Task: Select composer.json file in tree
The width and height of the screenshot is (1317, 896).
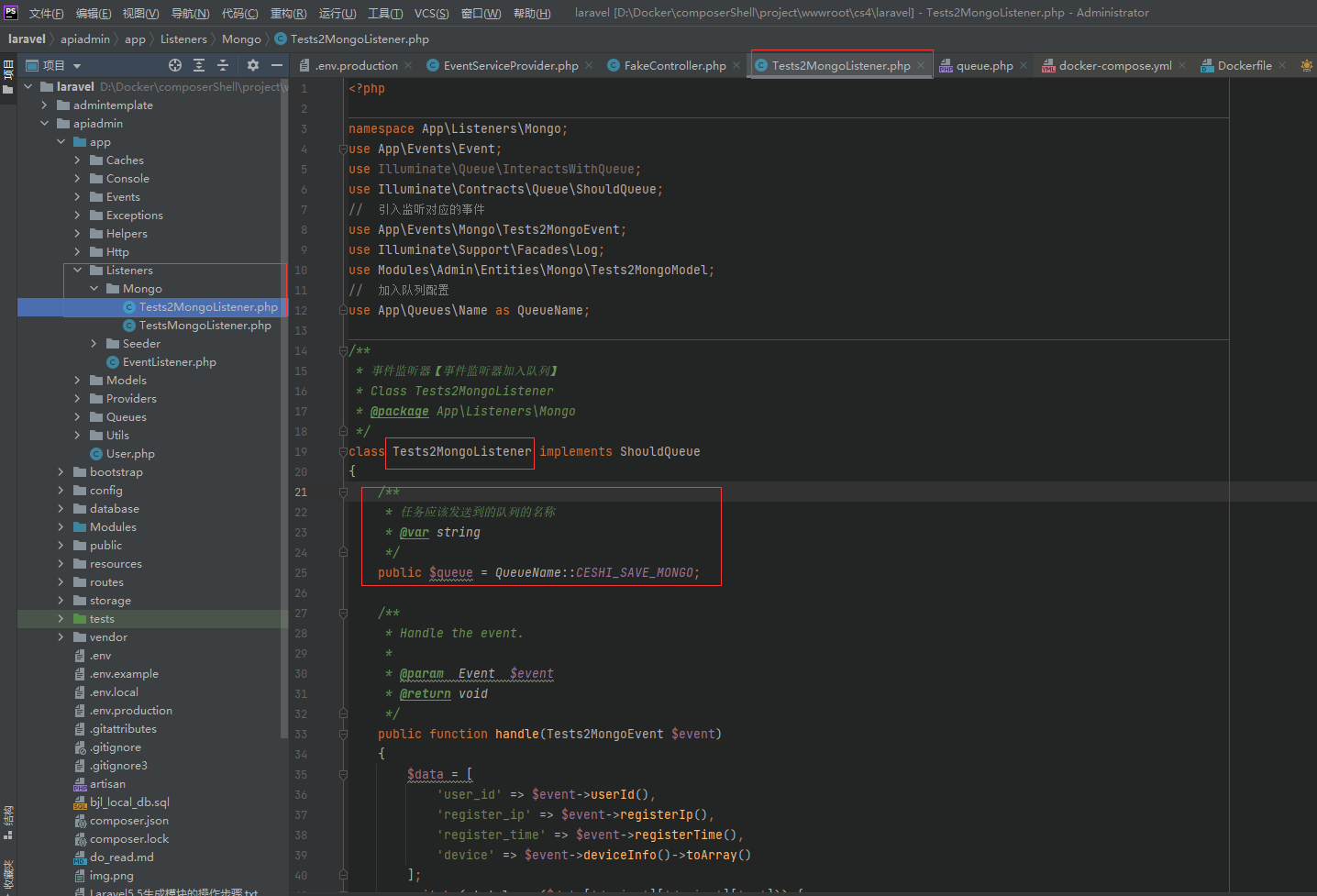Action: (x=128, y=821)
